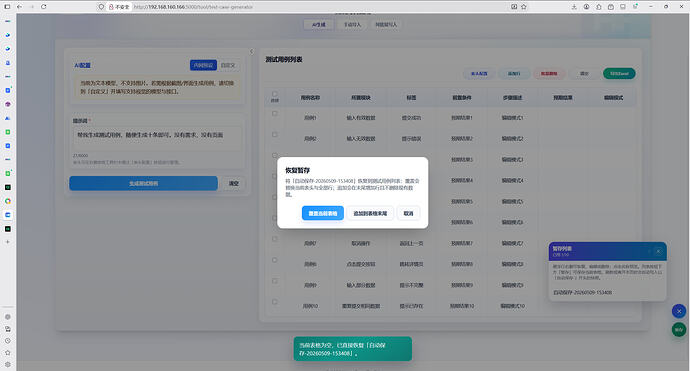Click the blue-text load config toolbar button
This screenshot has height=371, width=690.
(x=479, y=73)
